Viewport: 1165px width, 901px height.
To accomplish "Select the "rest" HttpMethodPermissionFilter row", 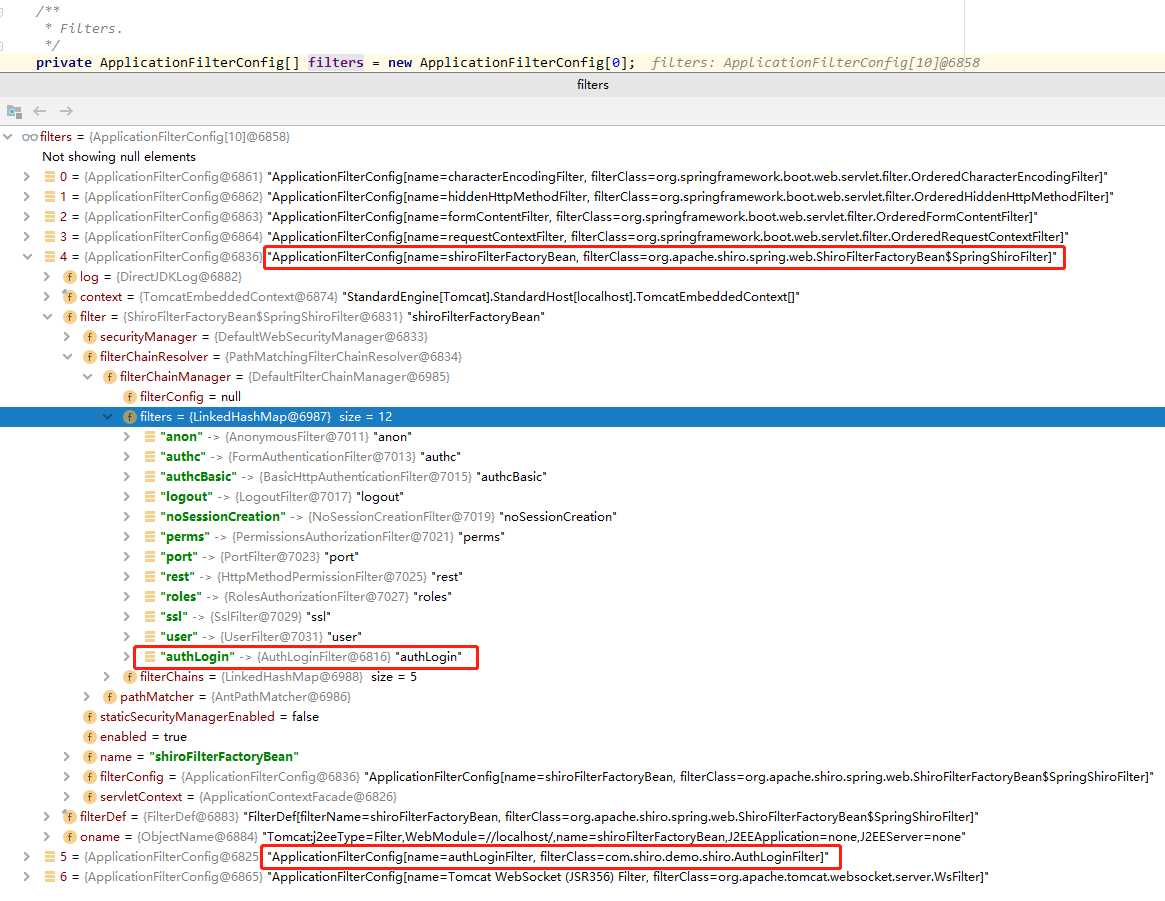I will click(582, 577).
